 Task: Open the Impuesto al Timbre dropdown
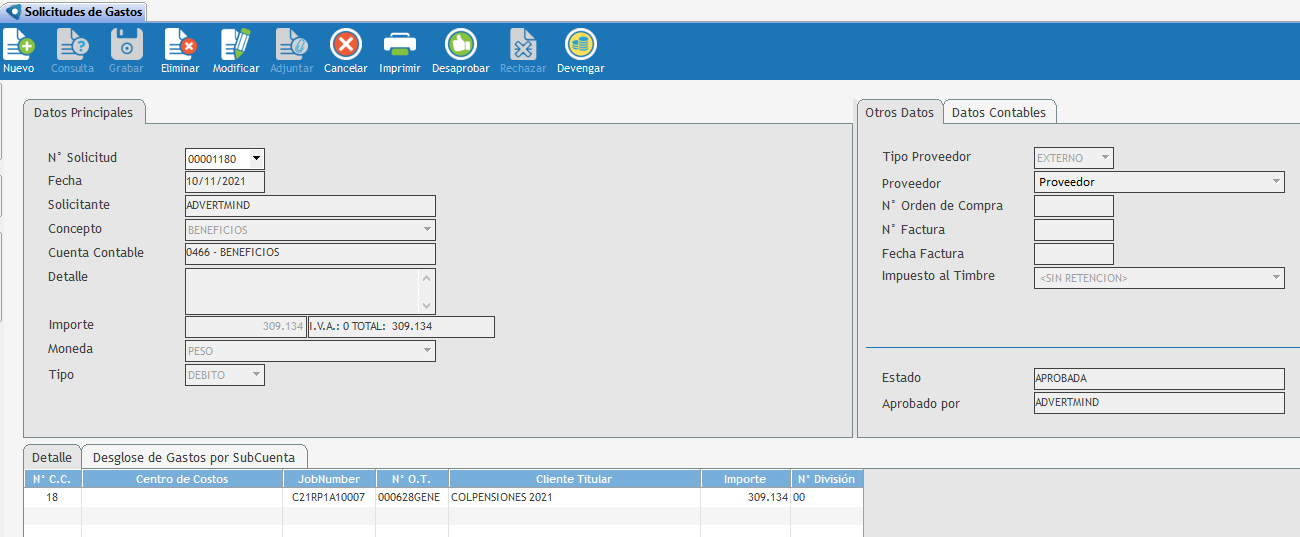point(1276,278)
